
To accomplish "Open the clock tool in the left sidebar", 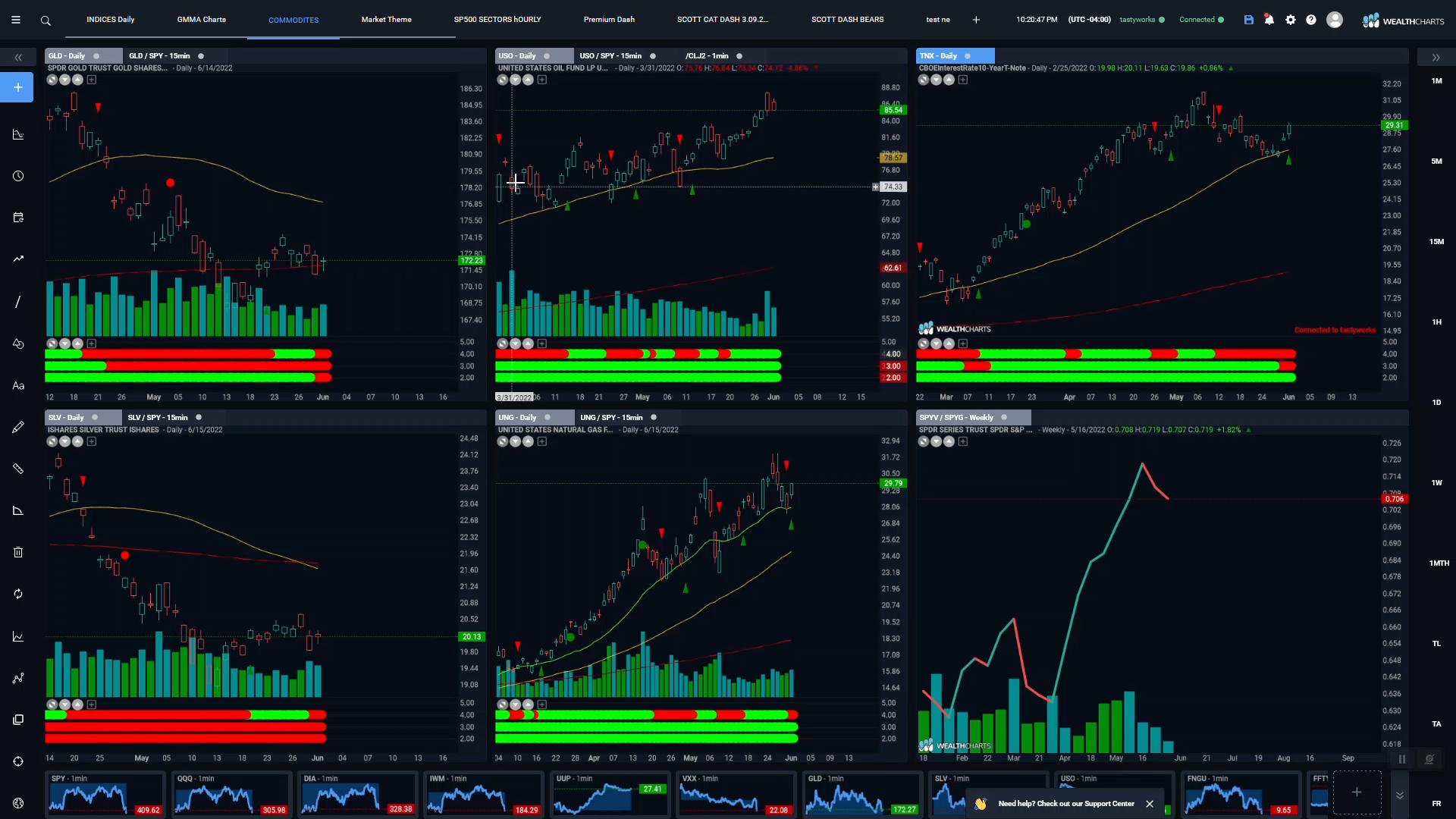I will pos(18,176).
